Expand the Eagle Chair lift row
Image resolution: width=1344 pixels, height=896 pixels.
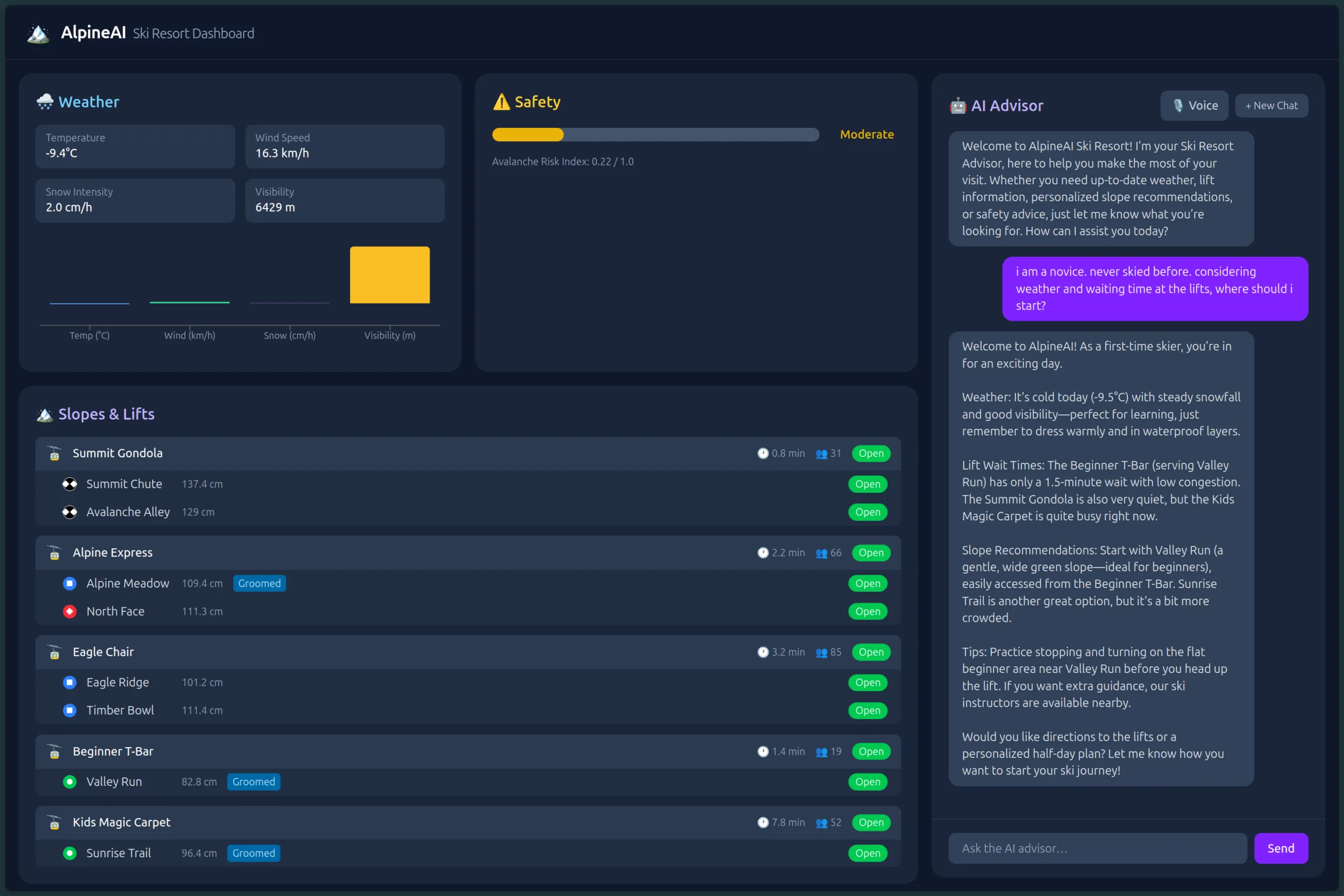(x=468, y=653)
